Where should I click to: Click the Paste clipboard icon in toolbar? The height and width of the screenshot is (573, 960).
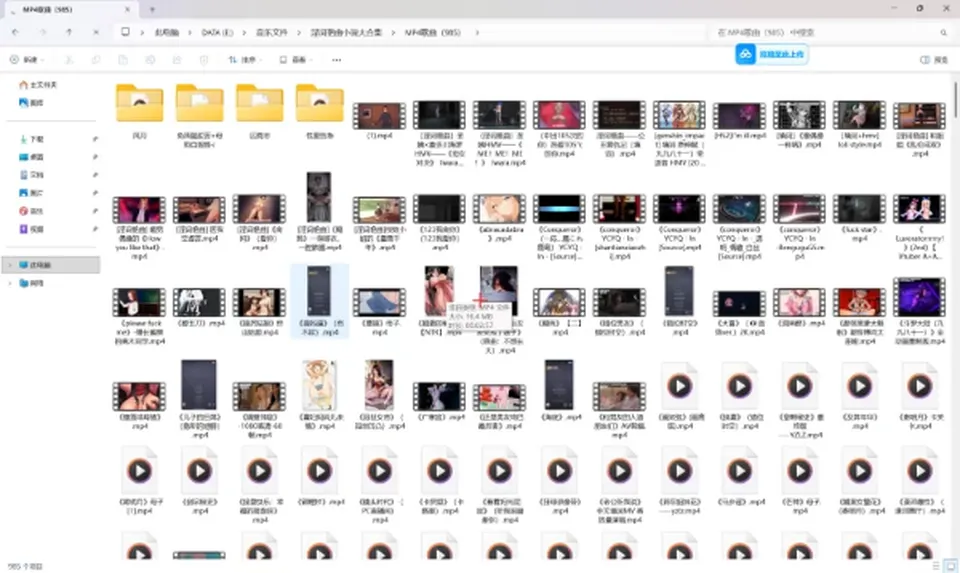tap(123, 60)
